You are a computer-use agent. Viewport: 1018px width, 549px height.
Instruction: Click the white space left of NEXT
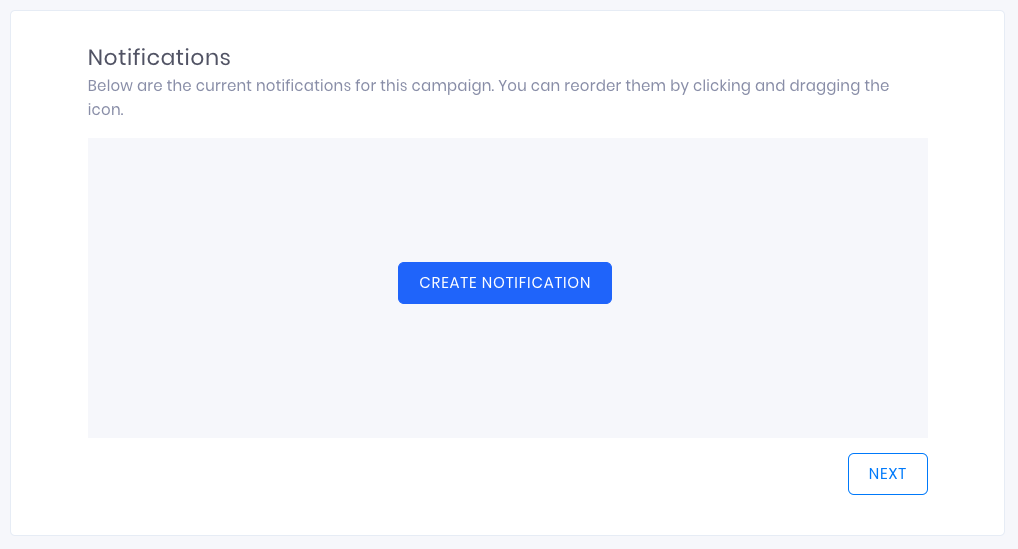(467, 474)
